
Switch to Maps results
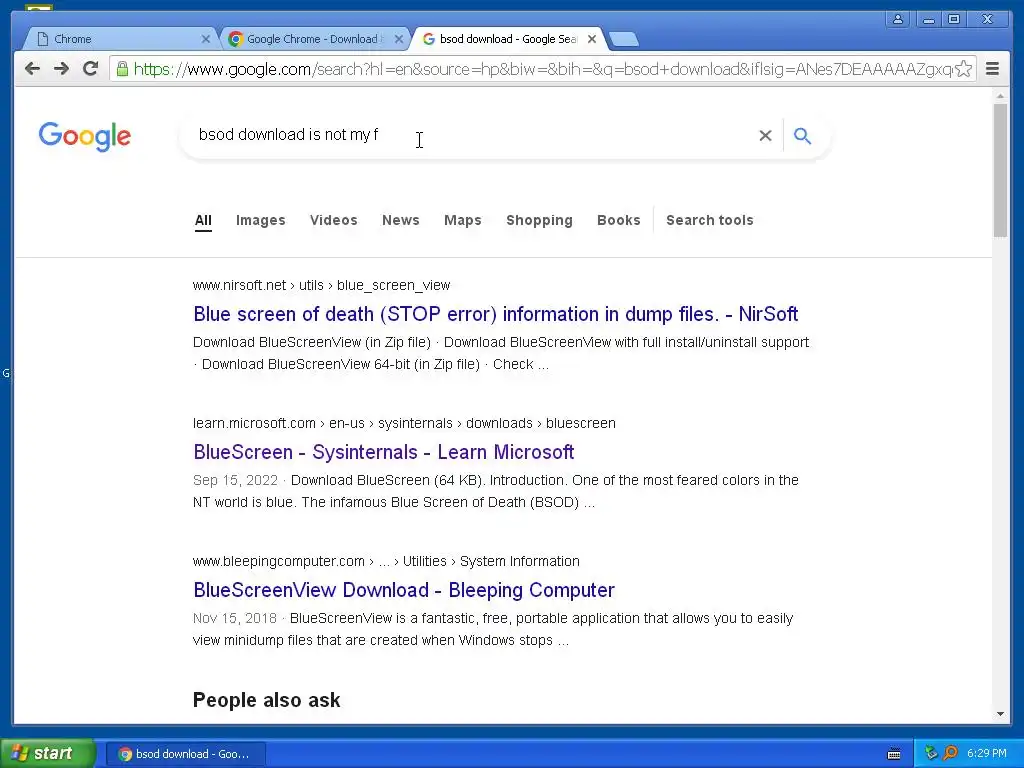click(463, 220)
